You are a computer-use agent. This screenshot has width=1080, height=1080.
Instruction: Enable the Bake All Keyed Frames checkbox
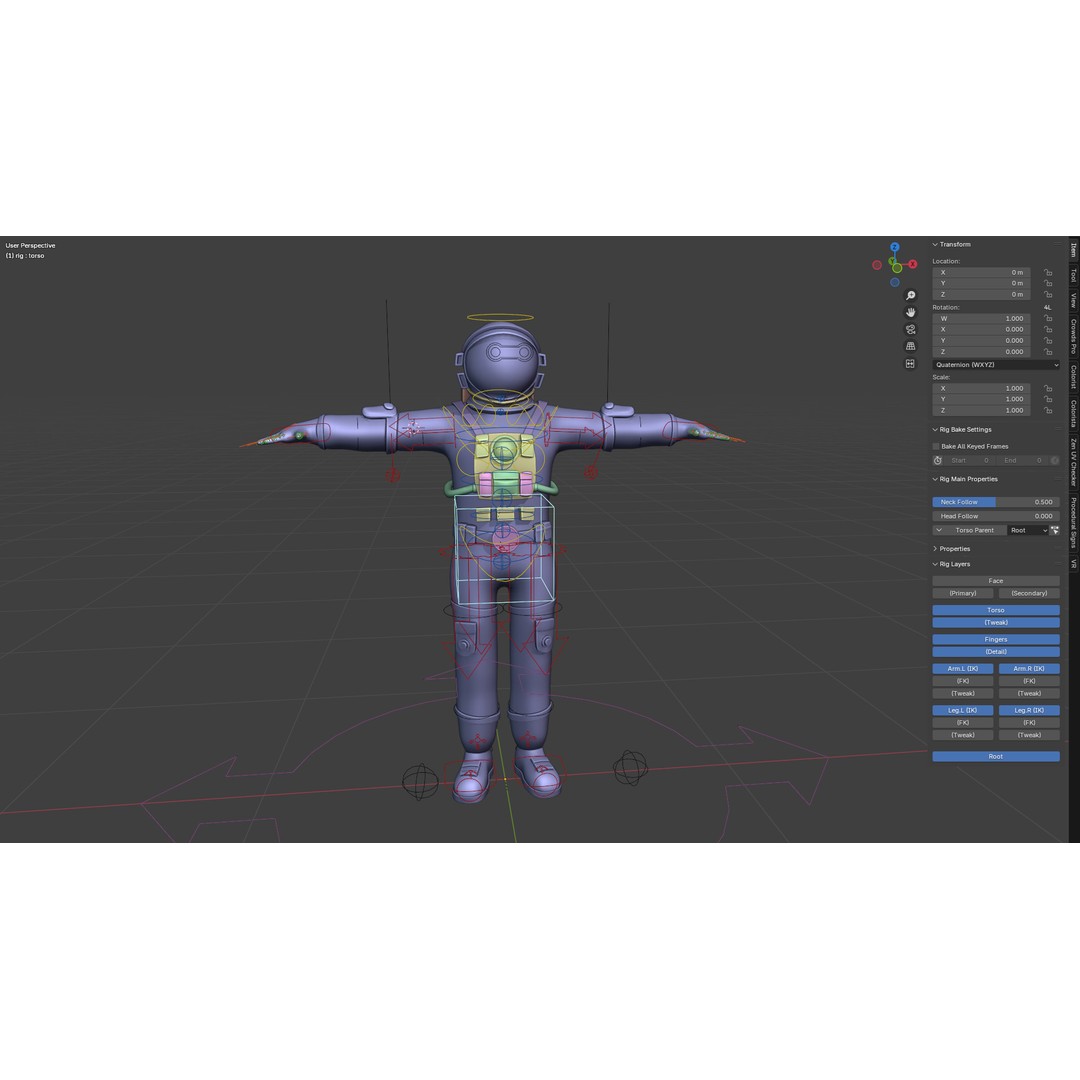[x=936, y=446]
